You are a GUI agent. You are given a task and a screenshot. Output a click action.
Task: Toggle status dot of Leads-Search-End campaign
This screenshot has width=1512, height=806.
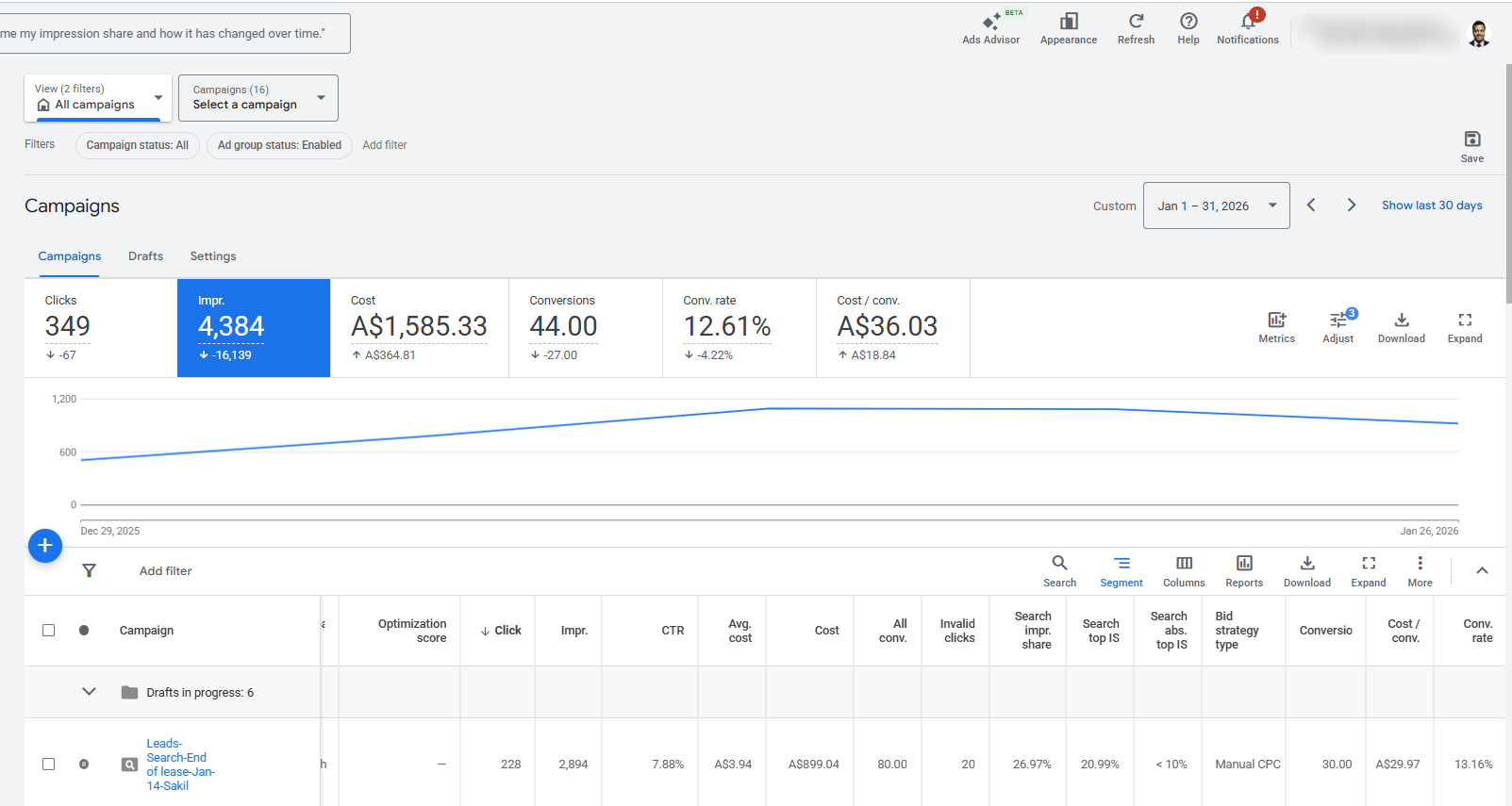click(x=84, y=765)
